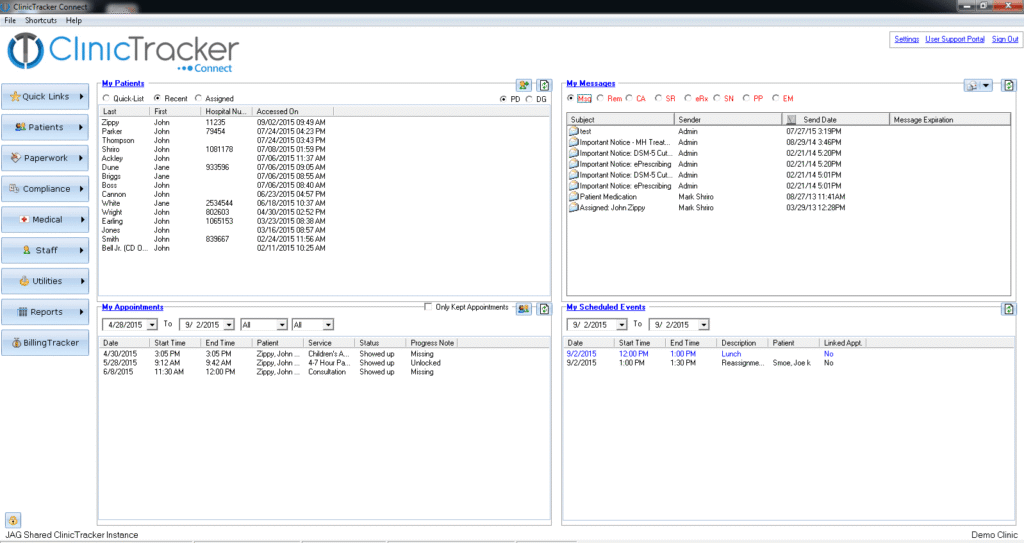Open the second All filter dropdown in appointments
This screenshot has width=1024, height=543.
[328, 325]
